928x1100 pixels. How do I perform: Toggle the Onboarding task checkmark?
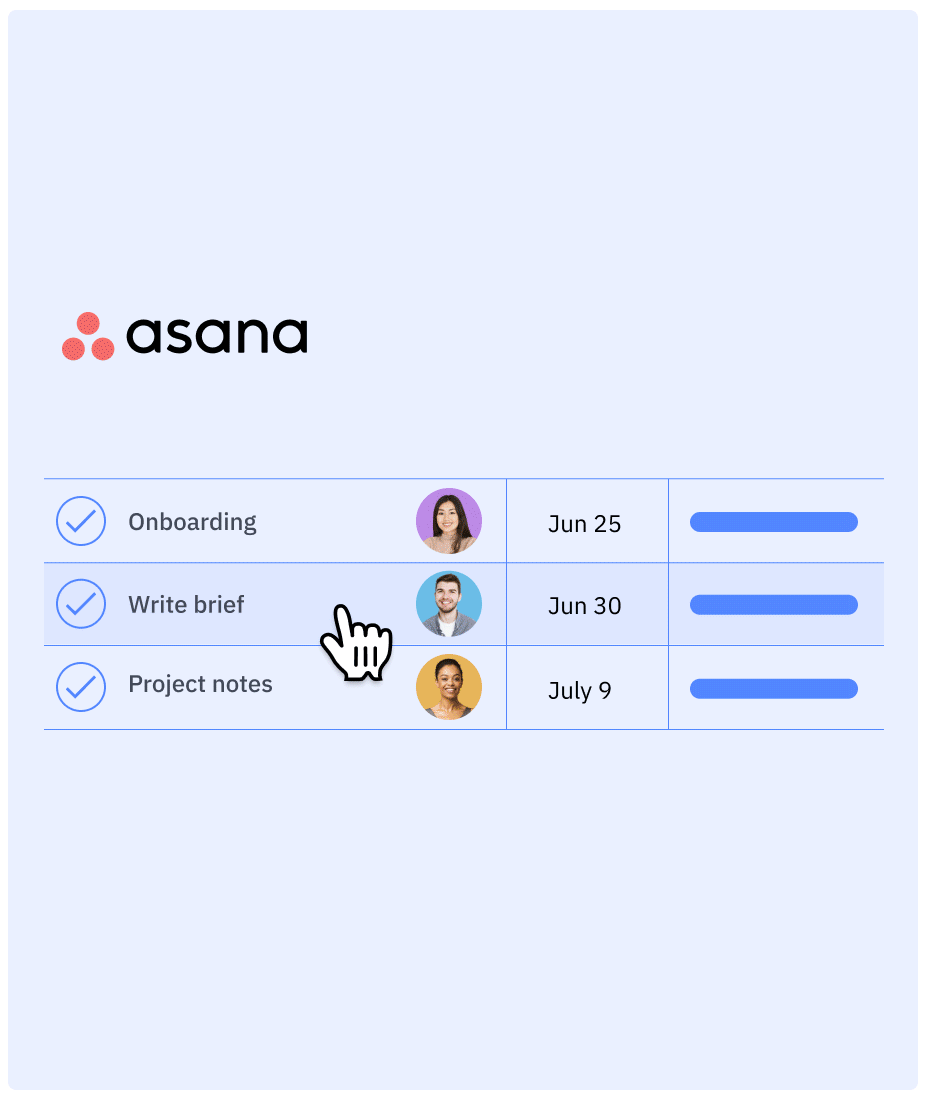click(x=81, y=521)
